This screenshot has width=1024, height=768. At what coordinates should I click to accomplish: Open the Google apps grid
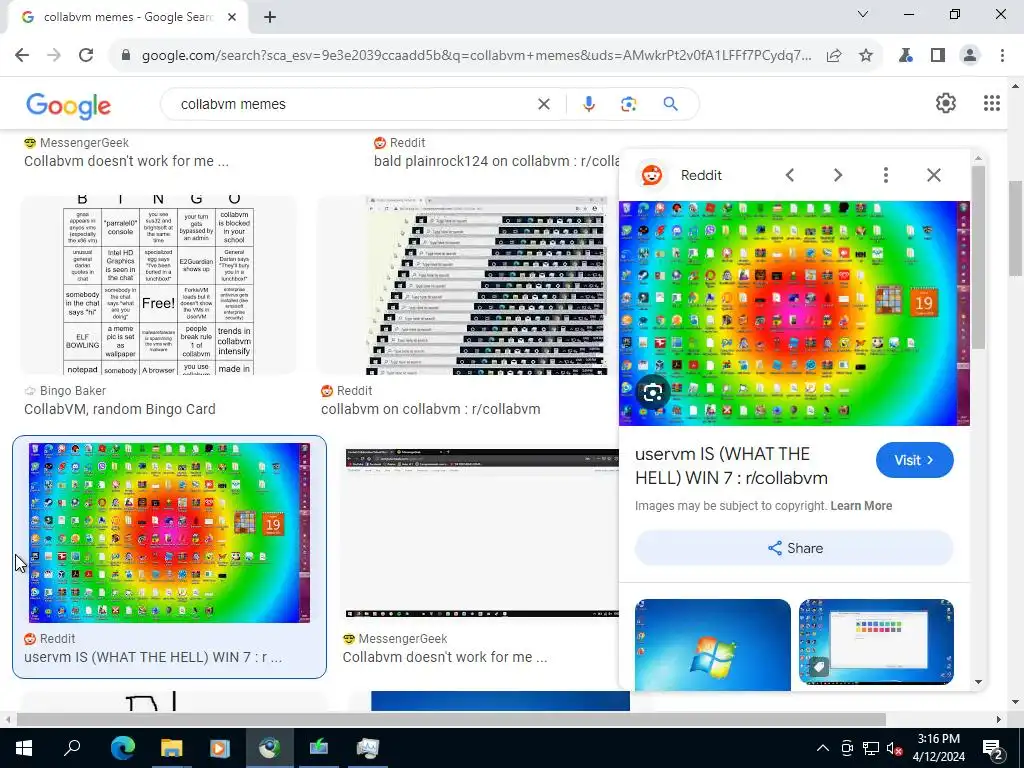click(991, 103)
